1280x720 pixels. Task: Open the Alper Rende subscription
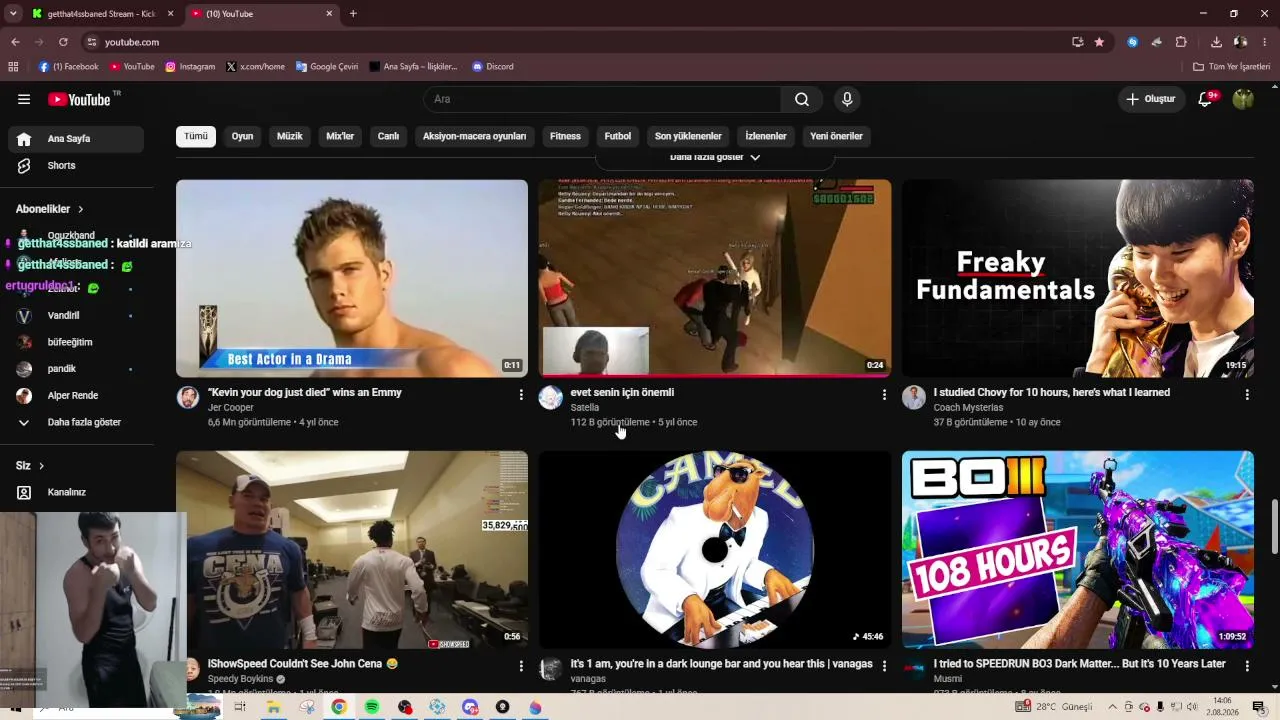[x=76, y=395]
